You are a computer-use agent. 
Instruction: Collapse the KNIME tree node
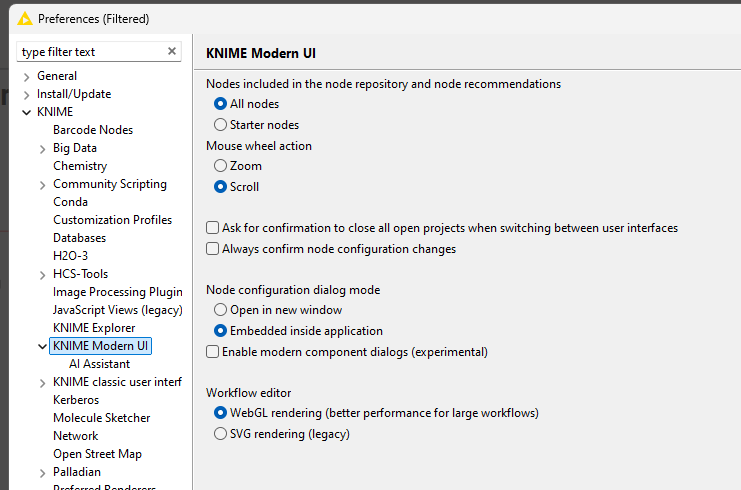pyautogui.click(x=26, y=112)
